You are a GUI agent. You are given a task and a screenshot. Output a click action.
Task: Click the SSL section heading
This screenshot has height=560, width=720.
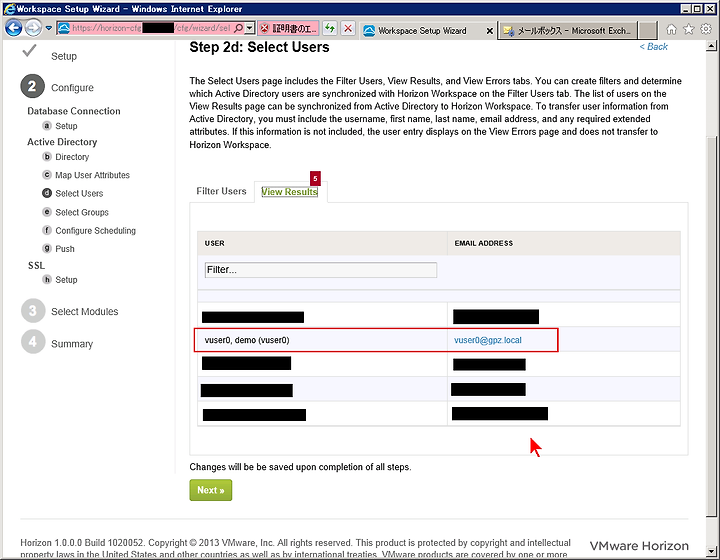[x=36, y=266]
